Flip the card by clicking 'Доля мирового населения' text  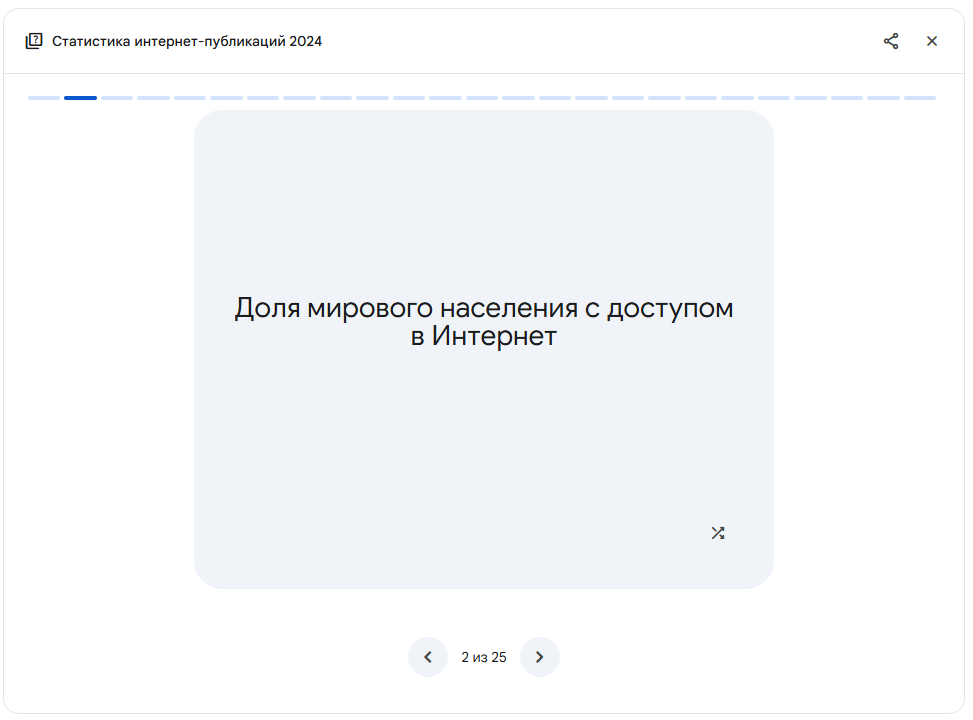pos(484,322)
